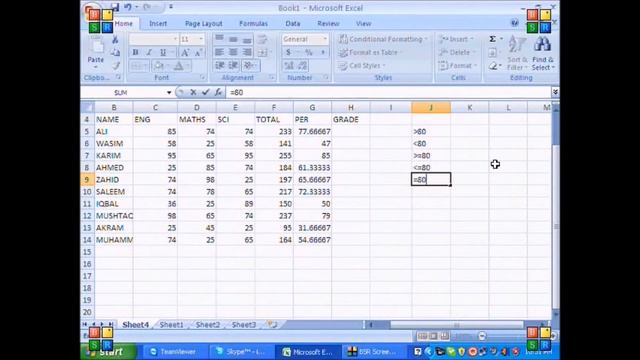
Task: Open Excel Help question mark icon
Action: pyautogui.click(x=515, y=23)
